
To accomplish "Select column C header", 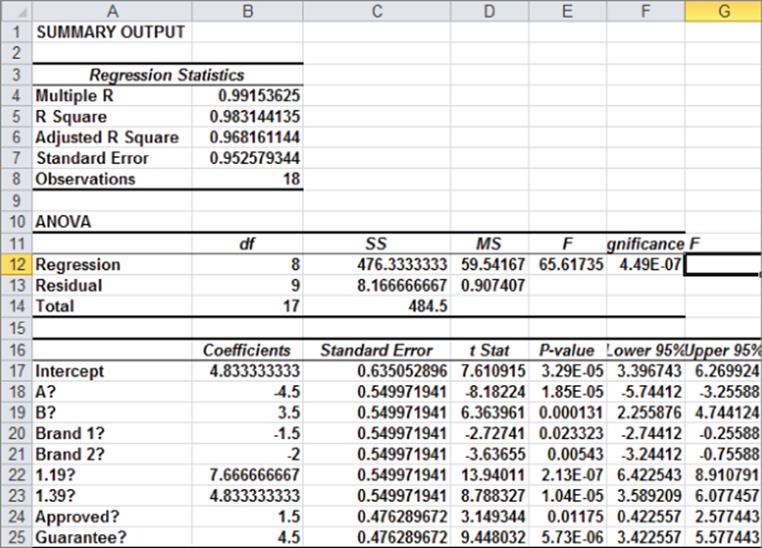I will click(x=377, y=10).
